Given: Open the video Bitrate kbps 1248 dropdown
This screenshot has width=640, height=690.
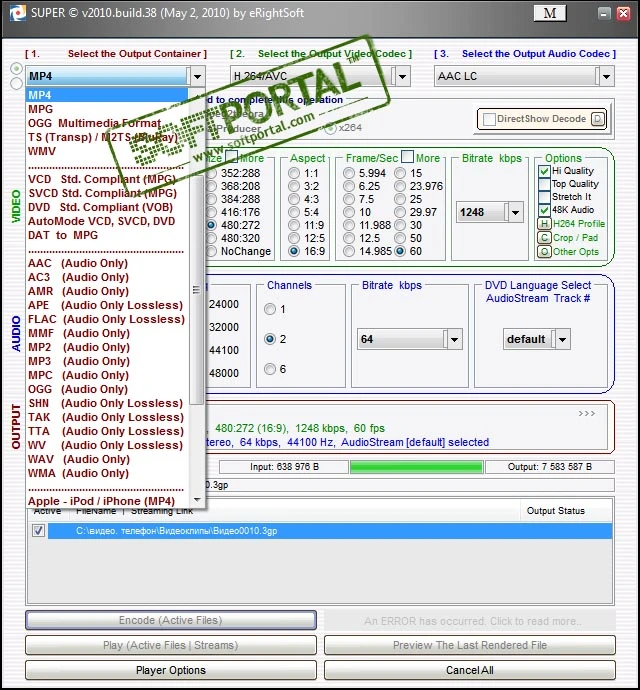Looking at the screenshot, I should point(515,213).
